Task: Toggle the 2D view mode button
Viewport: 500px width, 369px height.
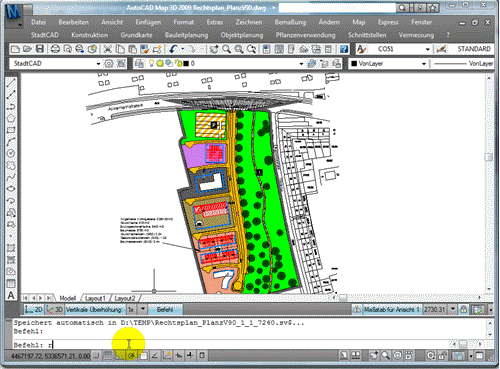Action: tap(34, 309)
